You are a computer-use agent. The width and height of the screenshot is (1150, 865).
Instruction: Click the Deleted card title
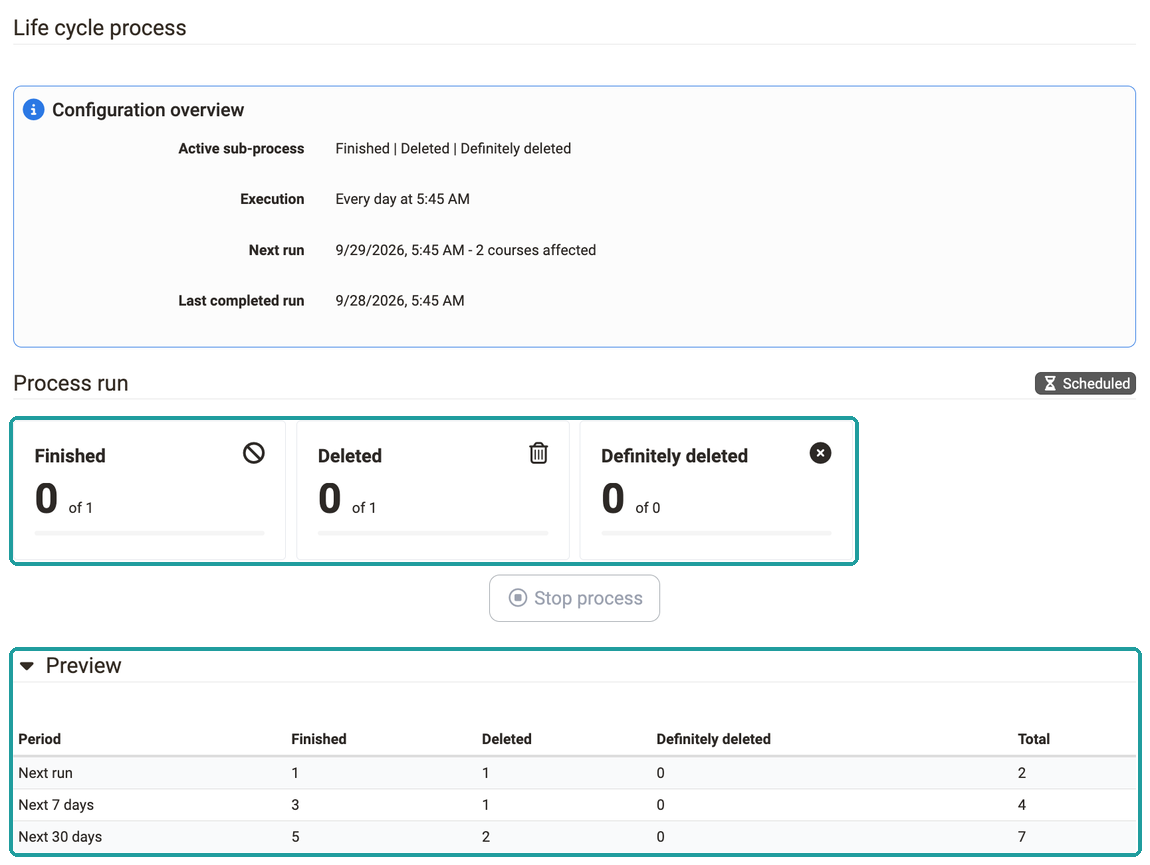[x=350, y=456]
